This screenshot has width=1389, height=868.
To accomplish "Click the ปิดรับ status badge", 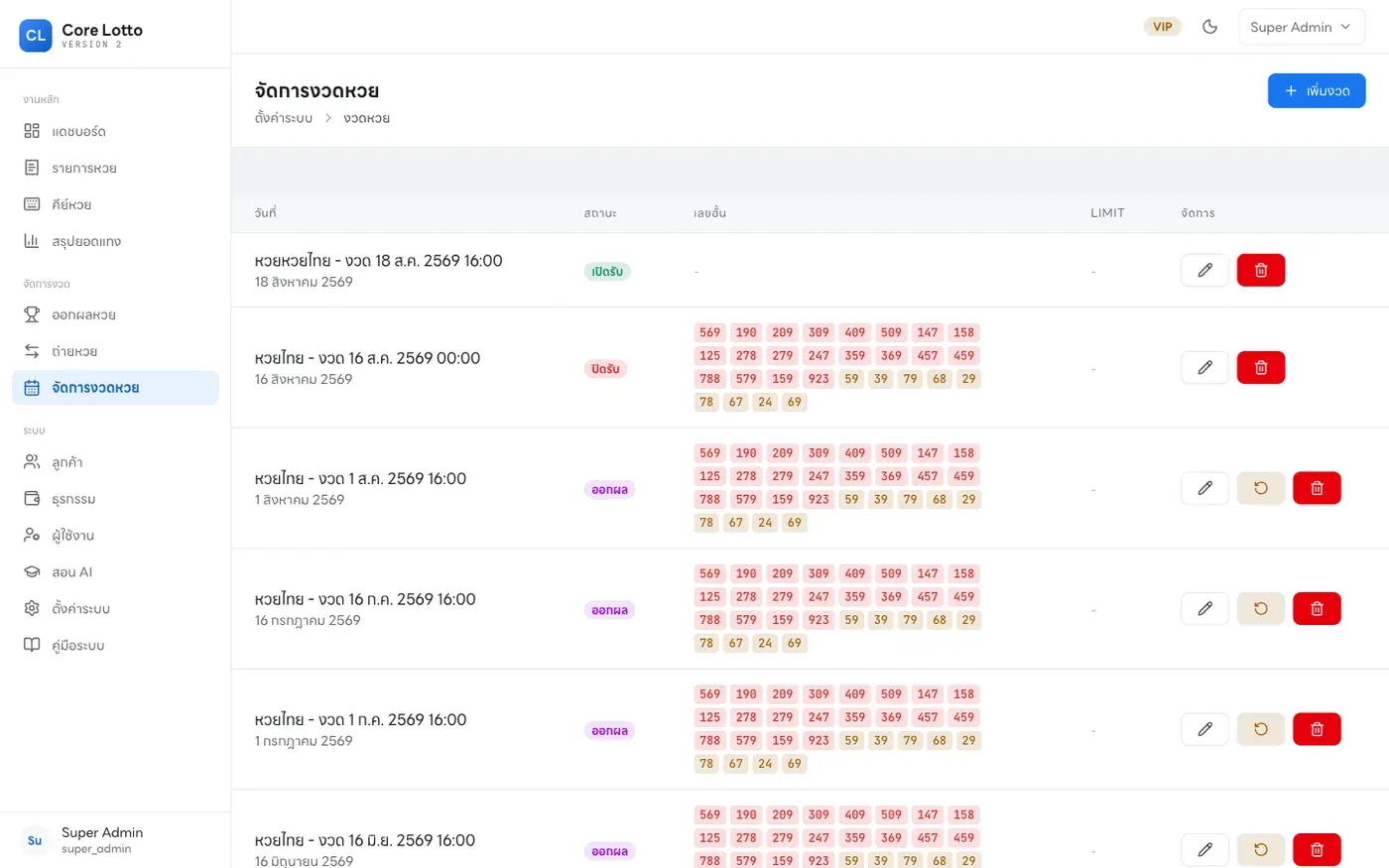I will pyautogui.click(x=605, y=369).
